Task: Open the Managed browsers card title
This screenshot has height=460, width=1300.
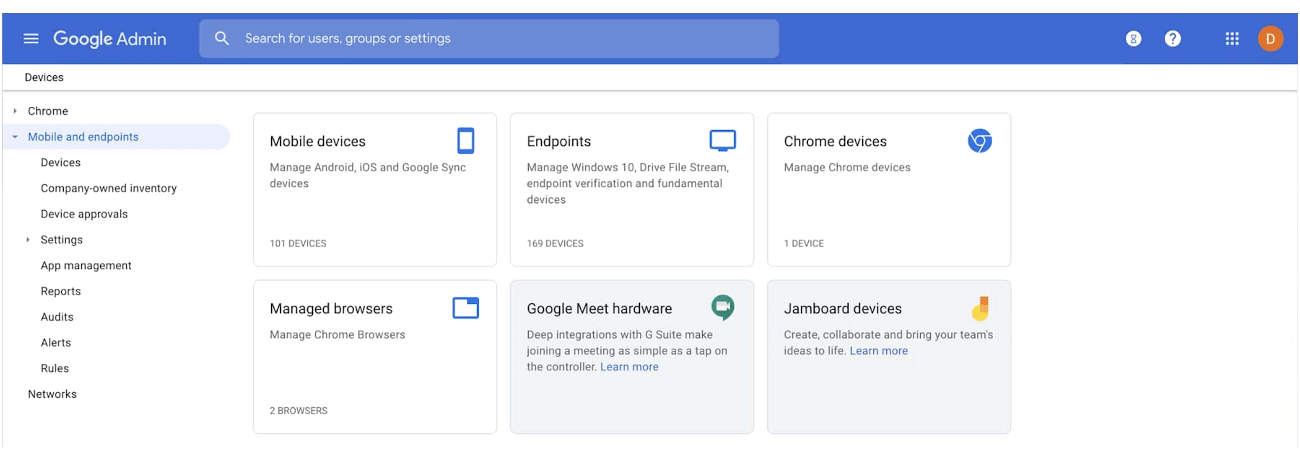Action: click(331, 309)
